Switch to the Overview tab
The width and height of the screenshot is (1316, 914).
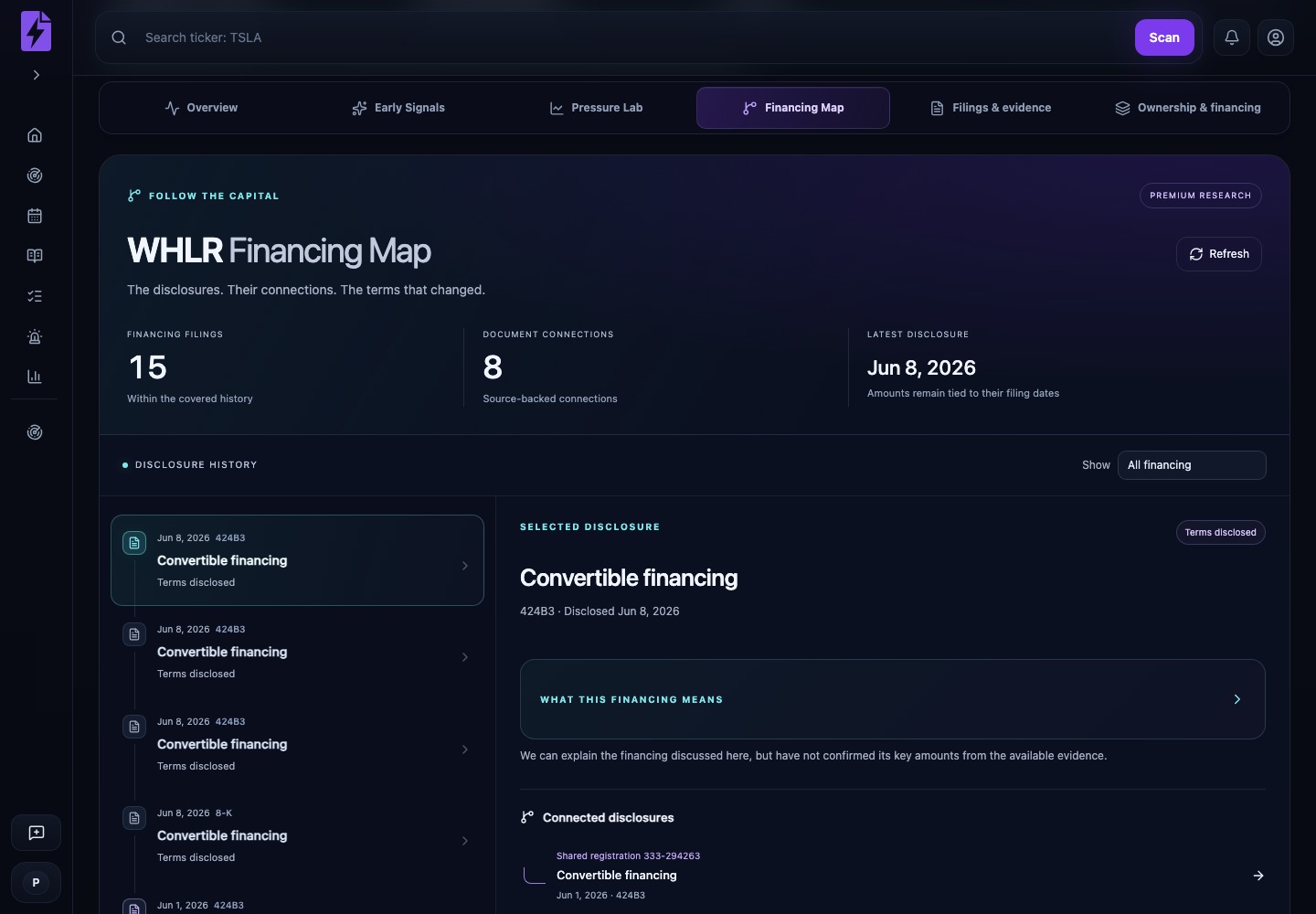(x=201, y=108)
